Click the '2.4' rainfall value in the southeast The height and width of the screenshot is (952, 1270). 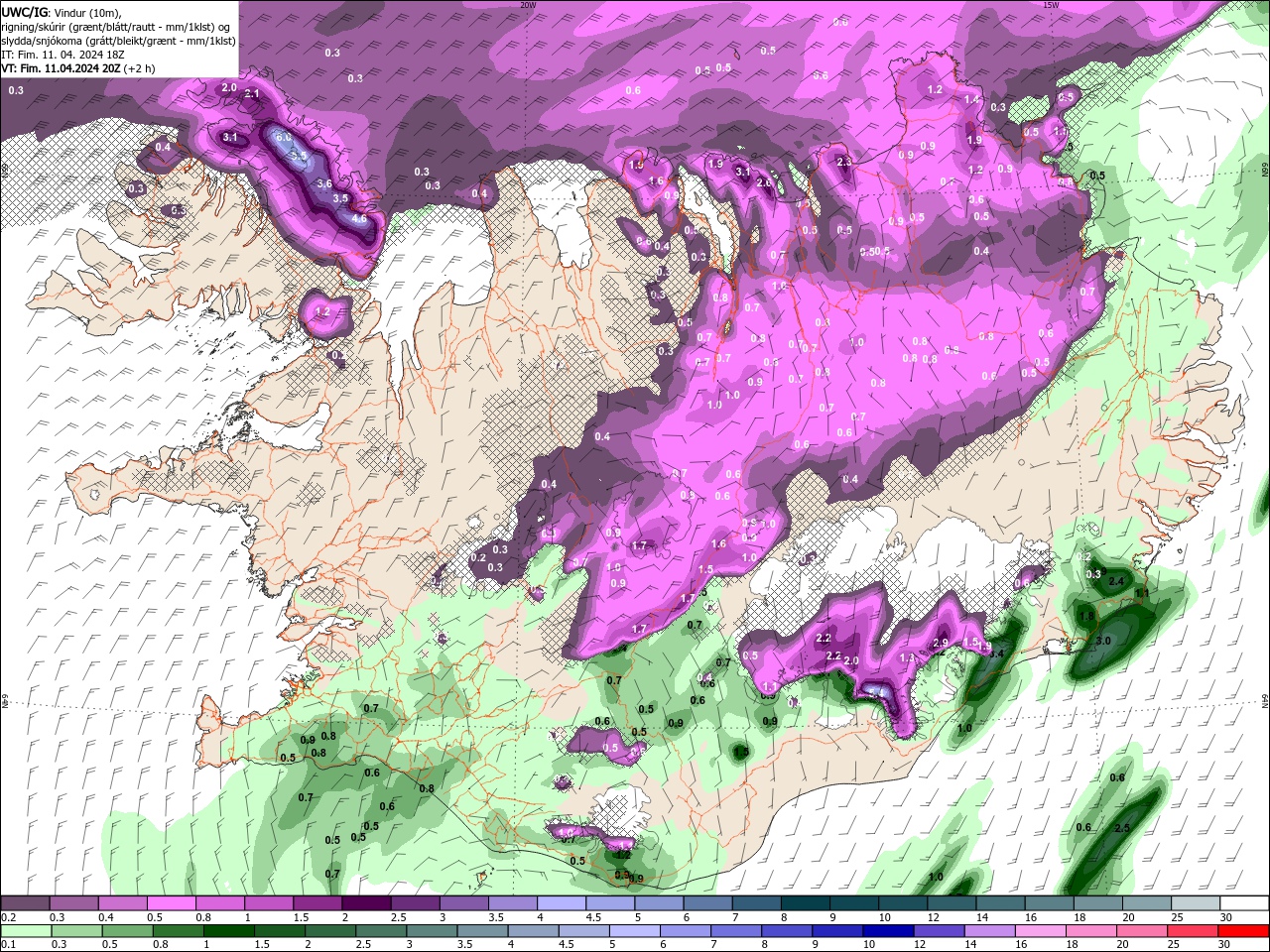coord(1115,581)
